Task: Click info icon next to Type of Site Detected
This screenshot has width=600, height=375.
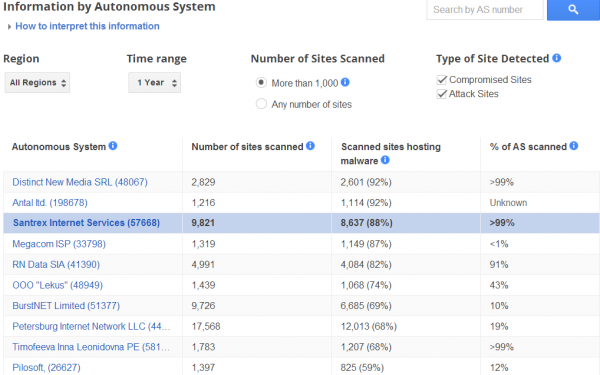Action: 557,58
